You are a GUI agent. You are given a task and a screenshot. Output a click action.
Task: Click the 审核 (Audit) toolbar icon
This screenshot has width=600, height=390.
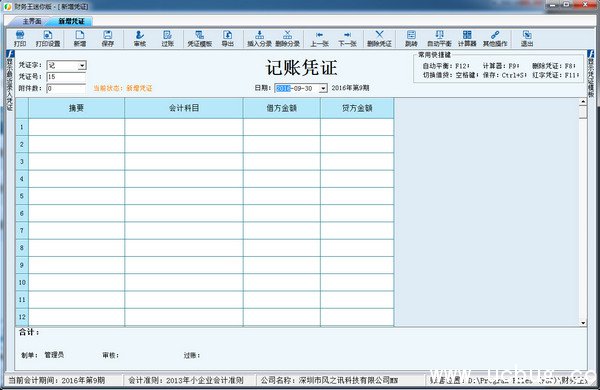[x=140, y=39]
